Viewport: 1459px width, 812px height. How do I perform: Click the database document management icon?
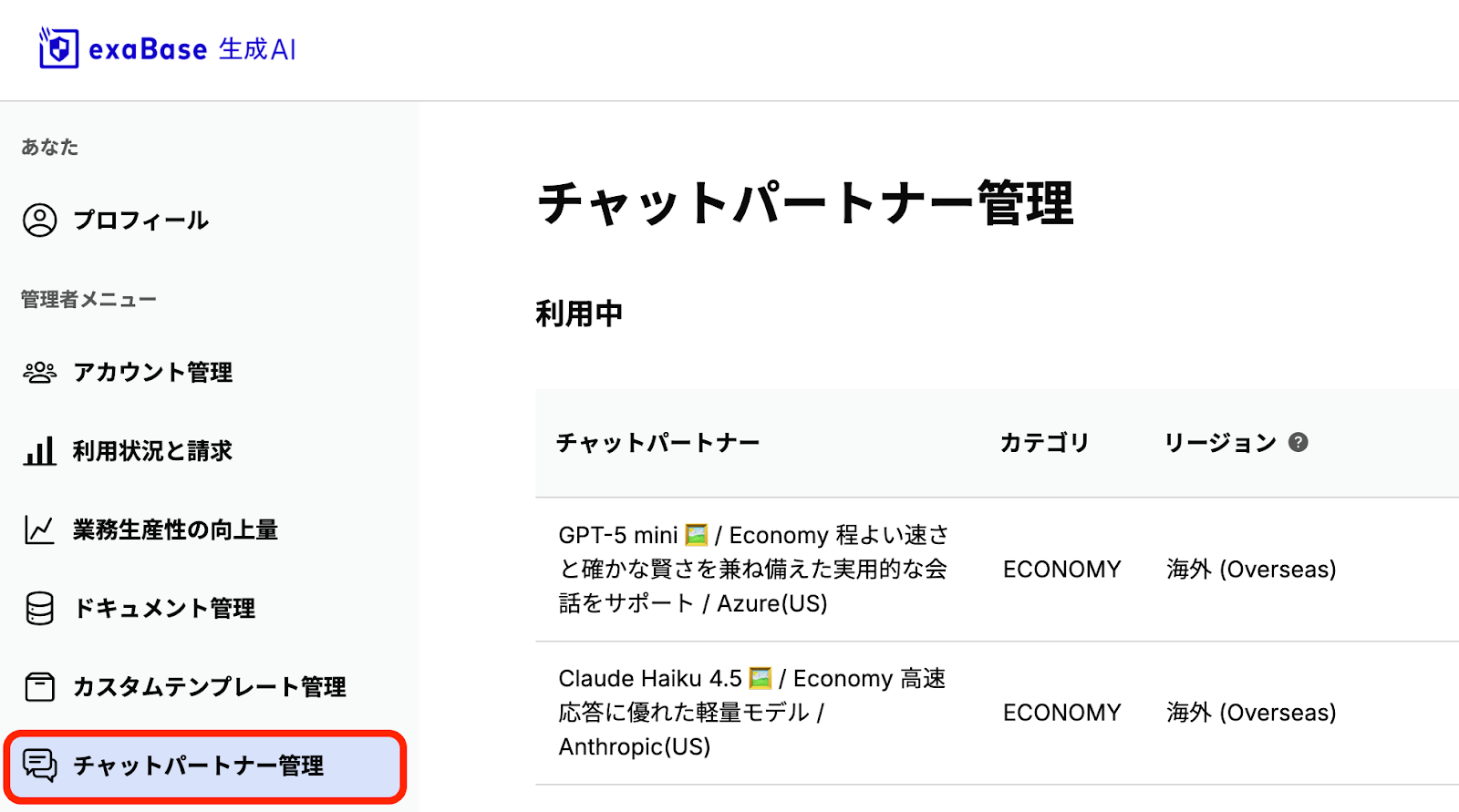coord(40,608)
